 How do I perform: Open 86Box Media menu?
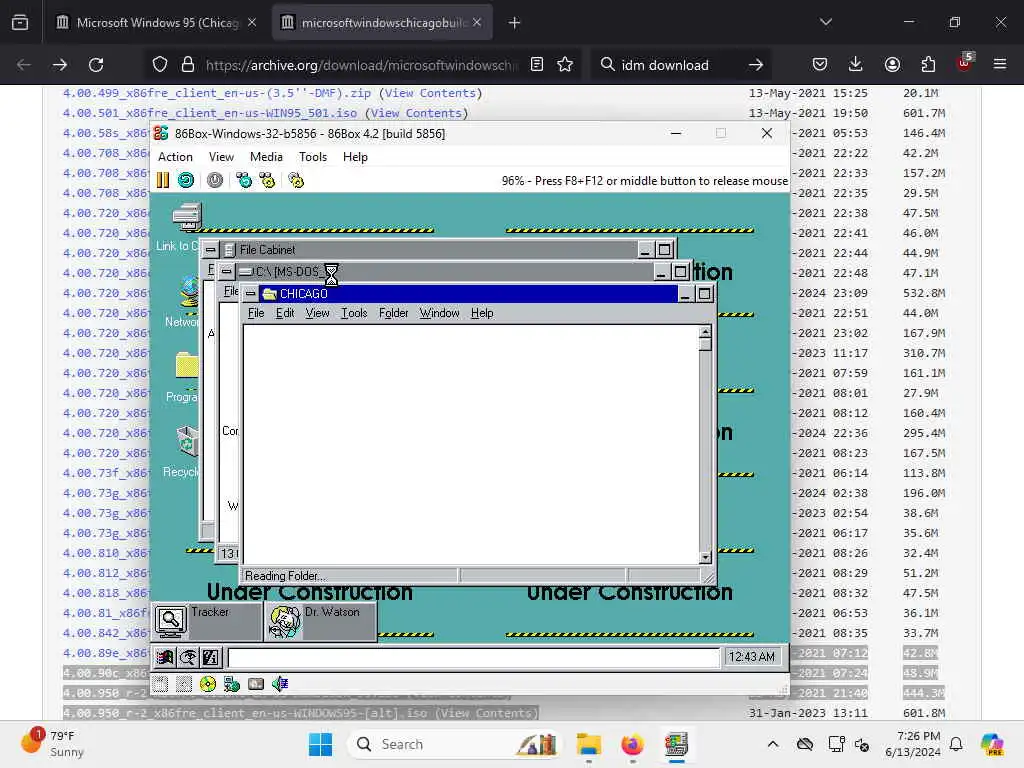(x=266, y=157)
